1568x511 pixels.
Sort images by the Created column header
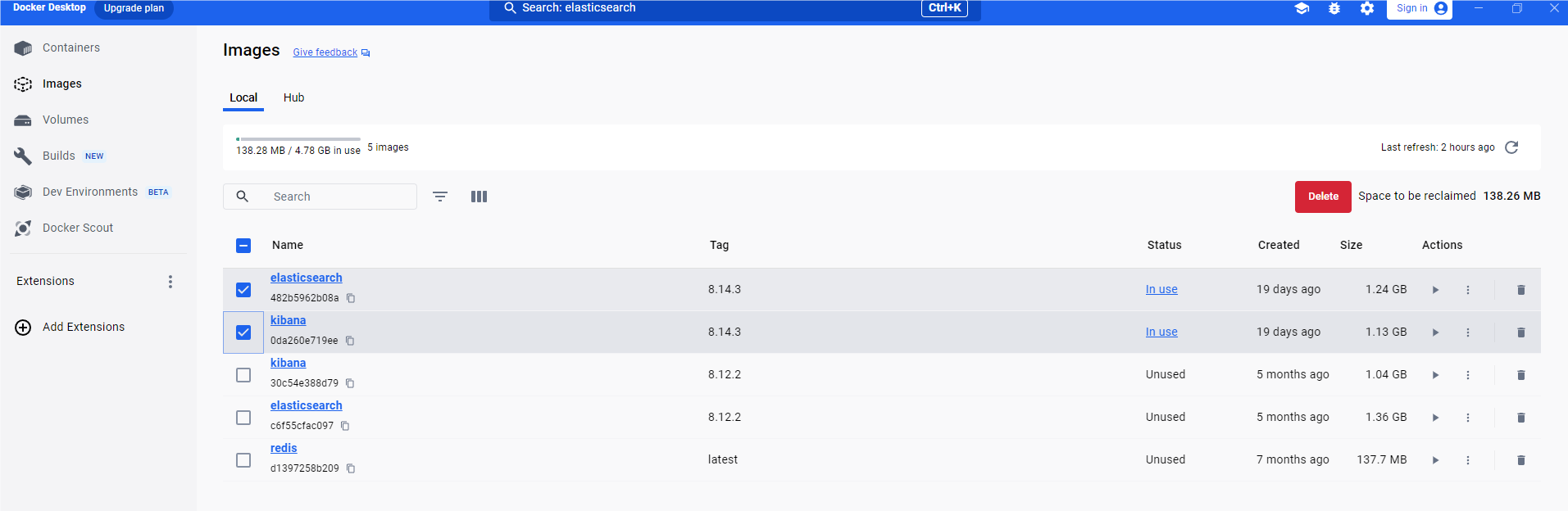pos(1279,245)
